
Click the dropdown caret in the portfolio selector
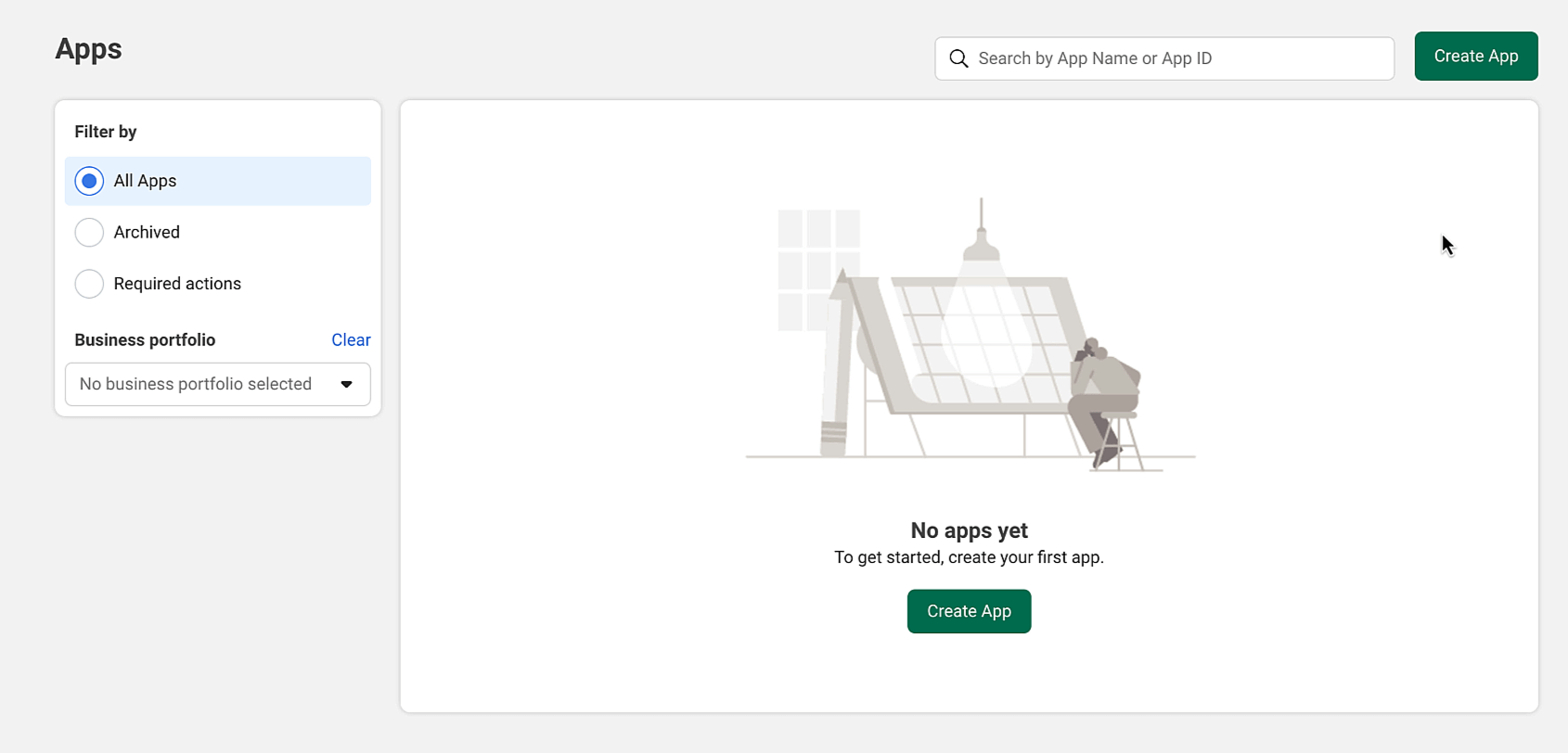click(x=346, y=384)
